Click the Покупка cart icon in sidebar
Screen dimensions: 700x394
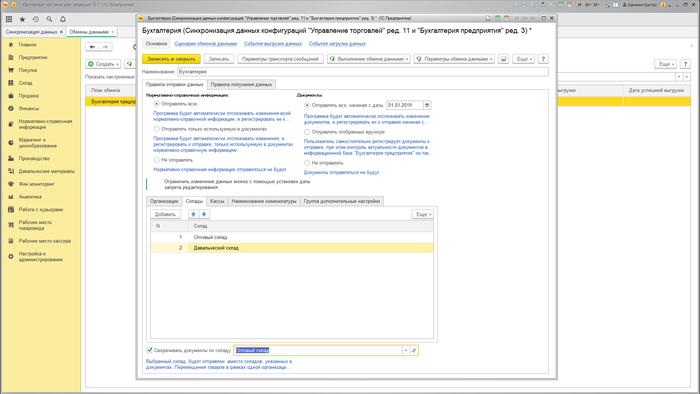tap(11, 70)
